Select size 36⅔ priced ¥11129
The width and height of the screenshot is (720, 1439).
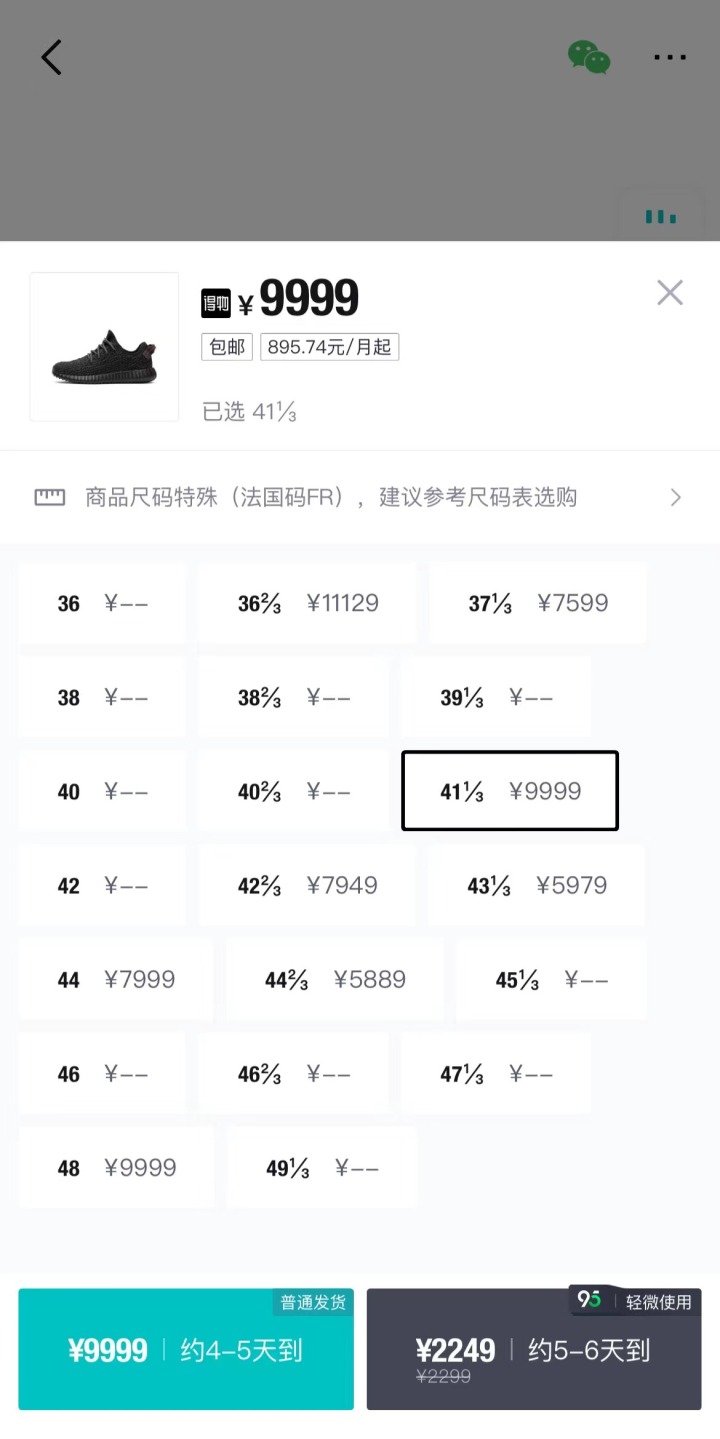click(x=305, y=603)
